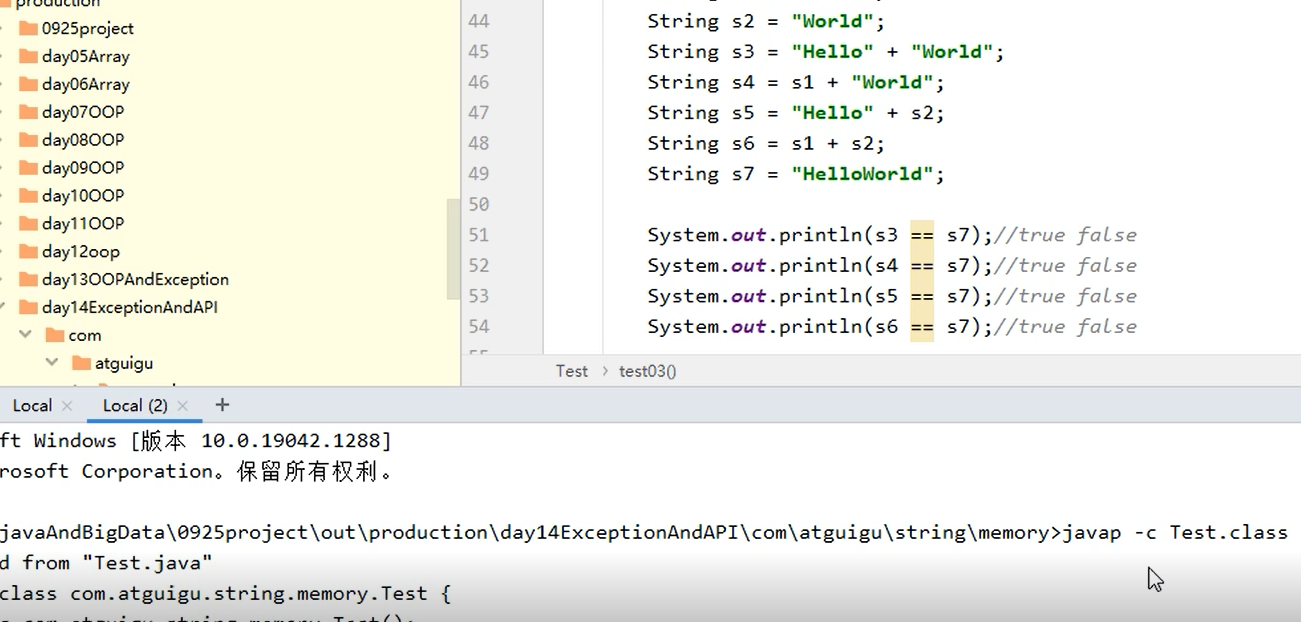This screenshot has width=1301, height=622.
Task: Click the 0925project folder icon
Action: [29, 28]
